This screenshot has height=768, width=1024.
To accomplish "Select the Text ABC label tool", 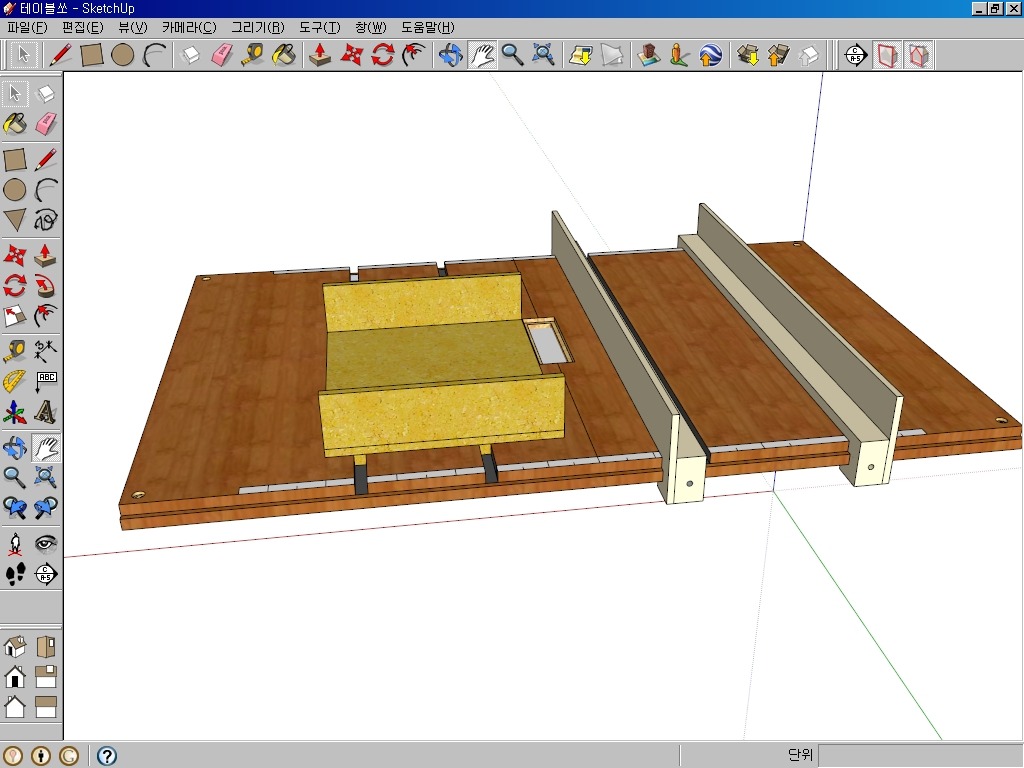I will point(45,381).
